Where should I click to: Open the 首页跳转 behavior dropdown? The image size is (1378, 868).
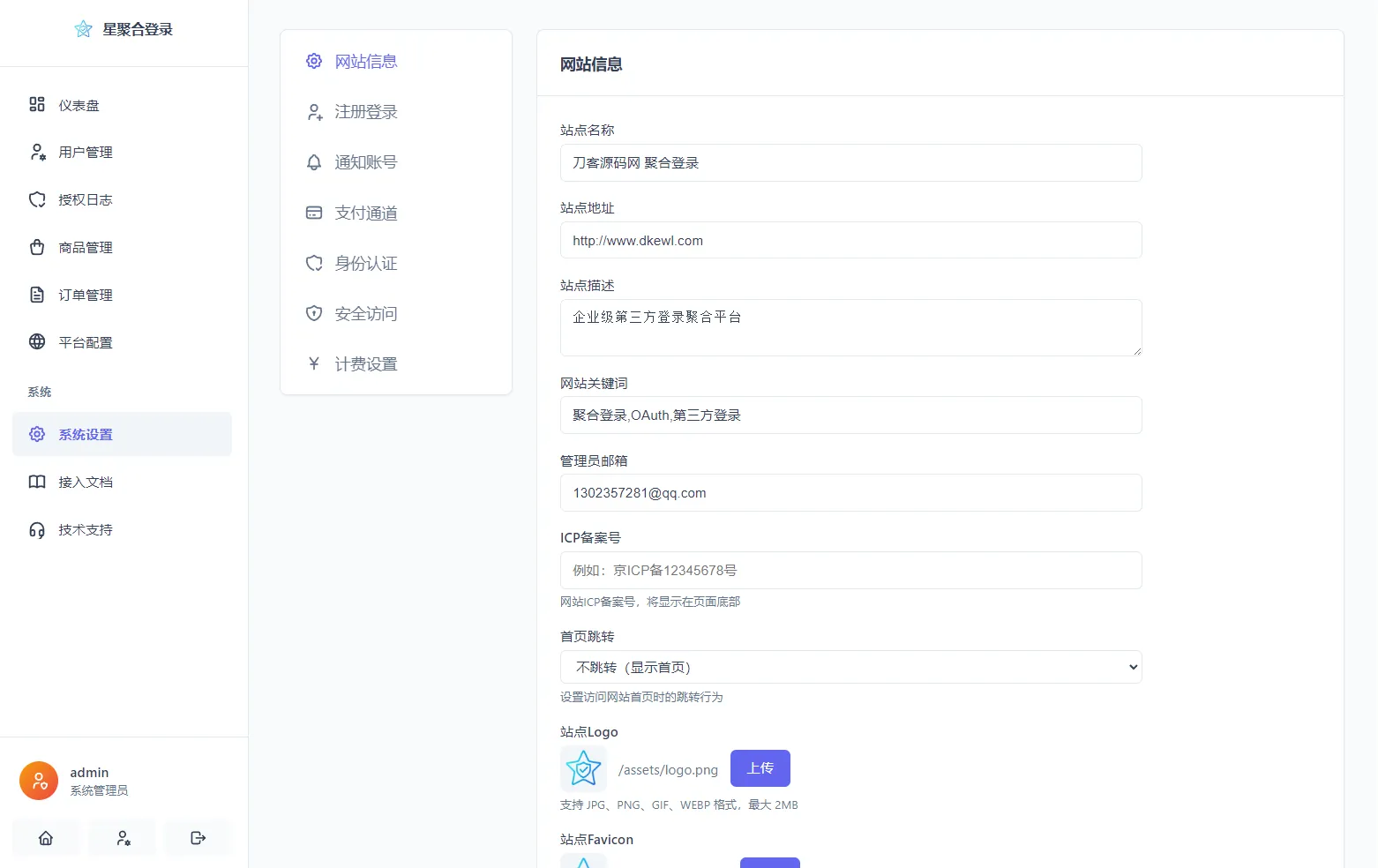(x=850, y=667)
